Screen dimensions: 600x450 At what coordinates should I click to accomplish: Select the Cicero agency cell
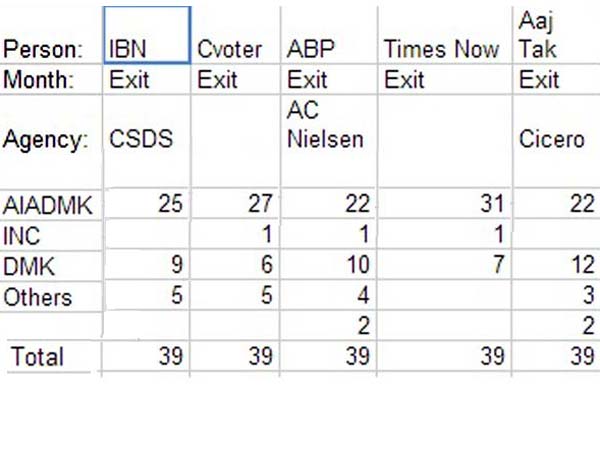point(555,141)
